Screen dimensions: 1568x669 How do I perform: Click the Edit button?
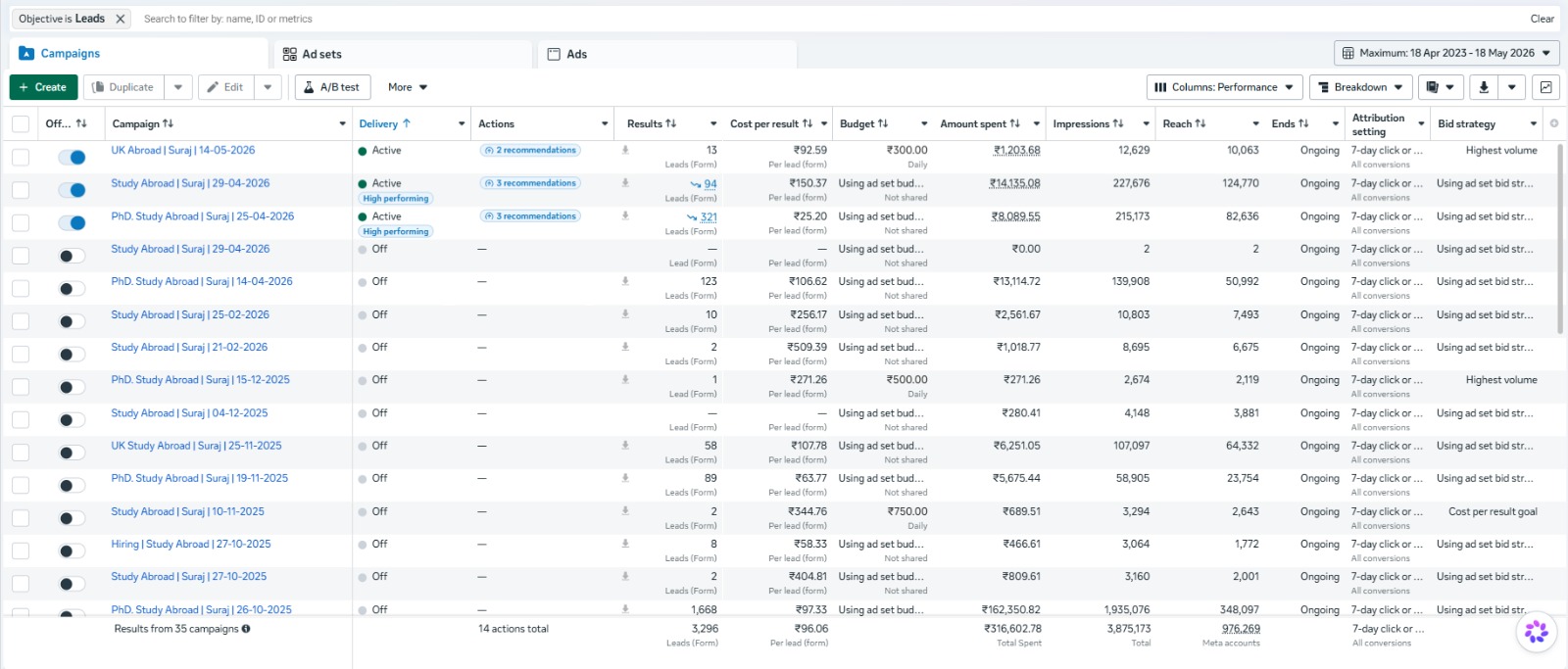pos(225,87)
